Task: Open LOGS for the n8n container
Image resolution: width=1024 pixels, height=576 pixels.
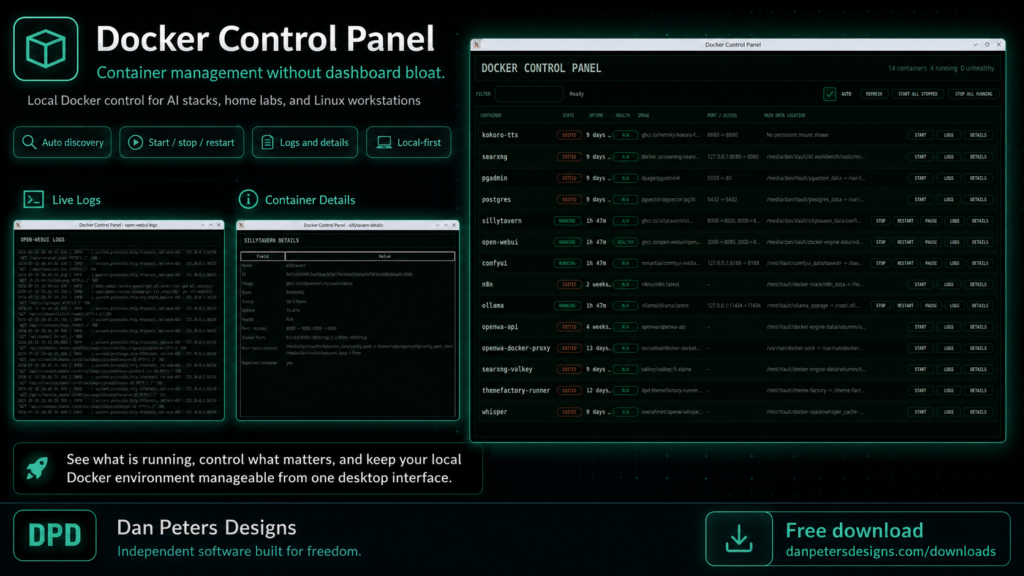Action: pyautogui.click(x=948, y=284)
